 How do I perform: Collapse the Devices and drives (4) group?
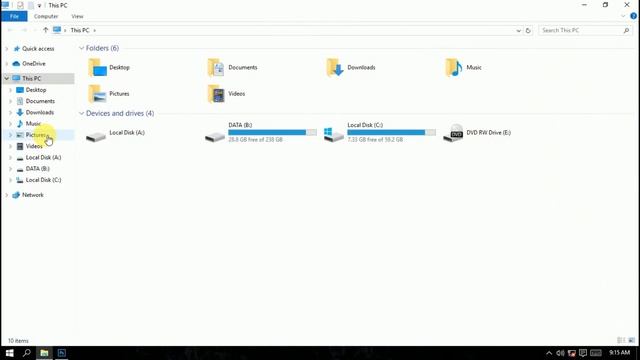(x=81, y=113)
